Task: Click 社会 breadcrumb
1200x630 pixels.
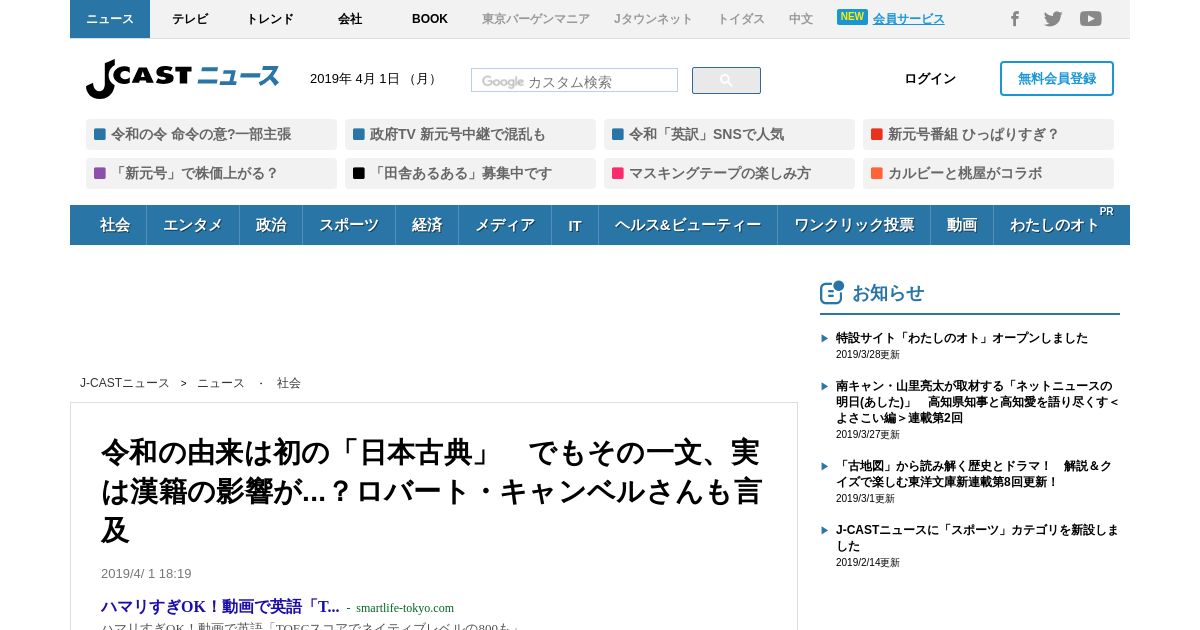Action: point(289,383)
